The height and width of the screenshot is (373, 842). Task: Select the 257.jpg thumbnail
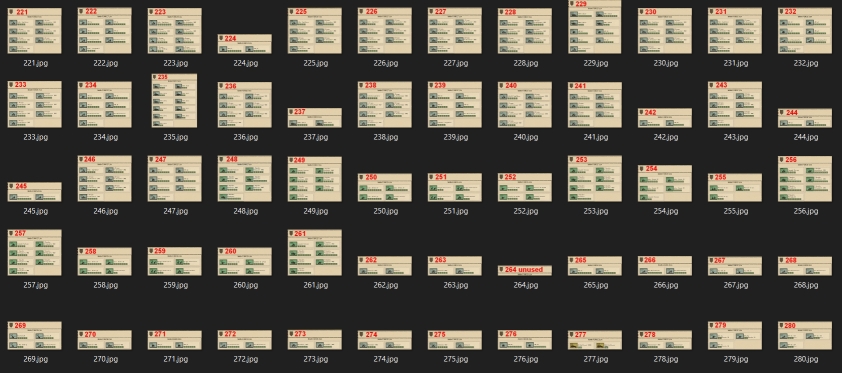click(x=34, y=253)
